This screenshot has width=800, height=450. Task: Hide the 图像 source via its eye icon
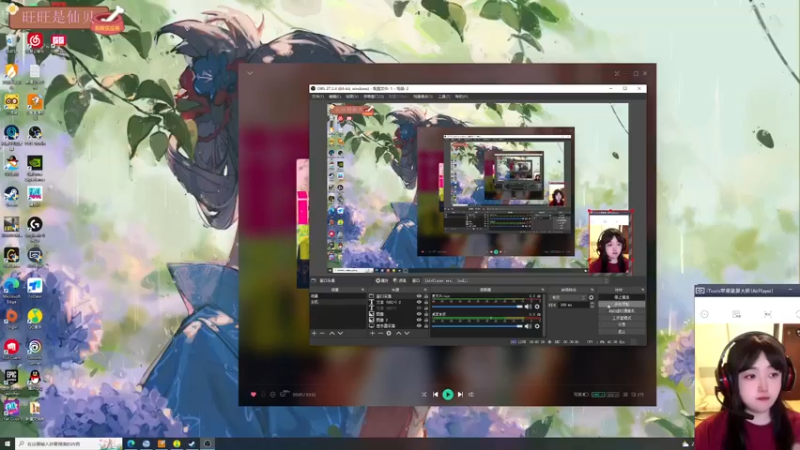(419, 314)
